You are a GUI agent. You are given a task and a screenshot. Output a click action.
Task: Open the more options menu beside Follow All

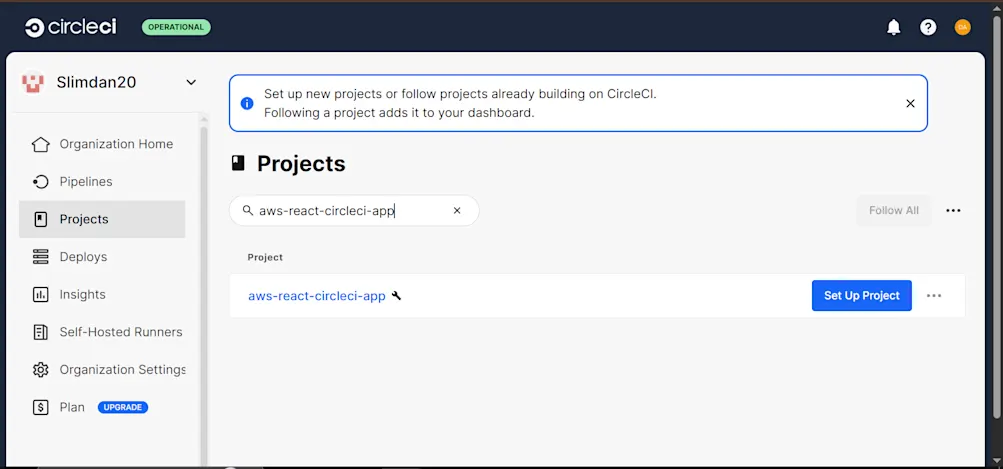point(953,211)
